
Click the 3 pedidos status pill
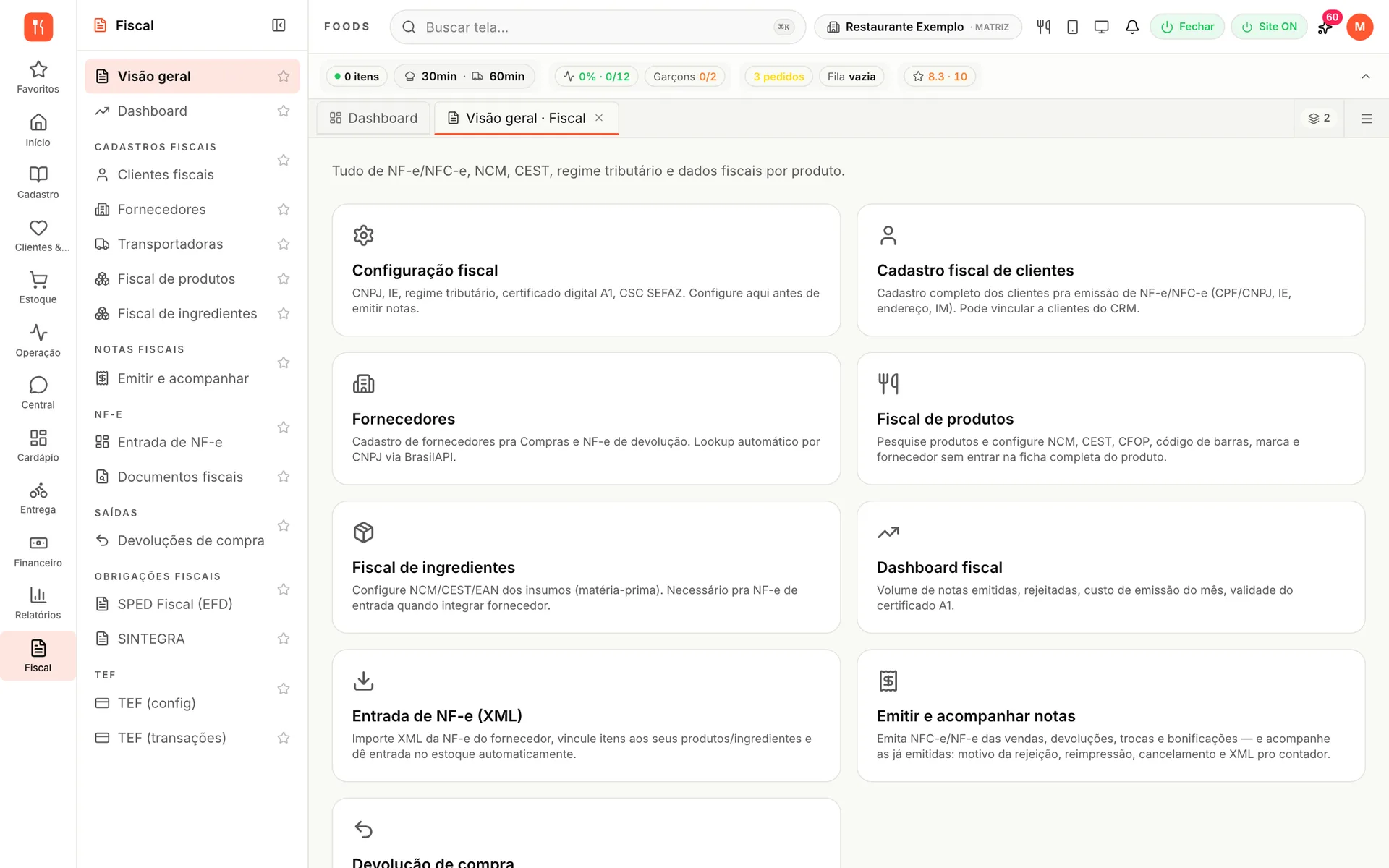(778, 76)
